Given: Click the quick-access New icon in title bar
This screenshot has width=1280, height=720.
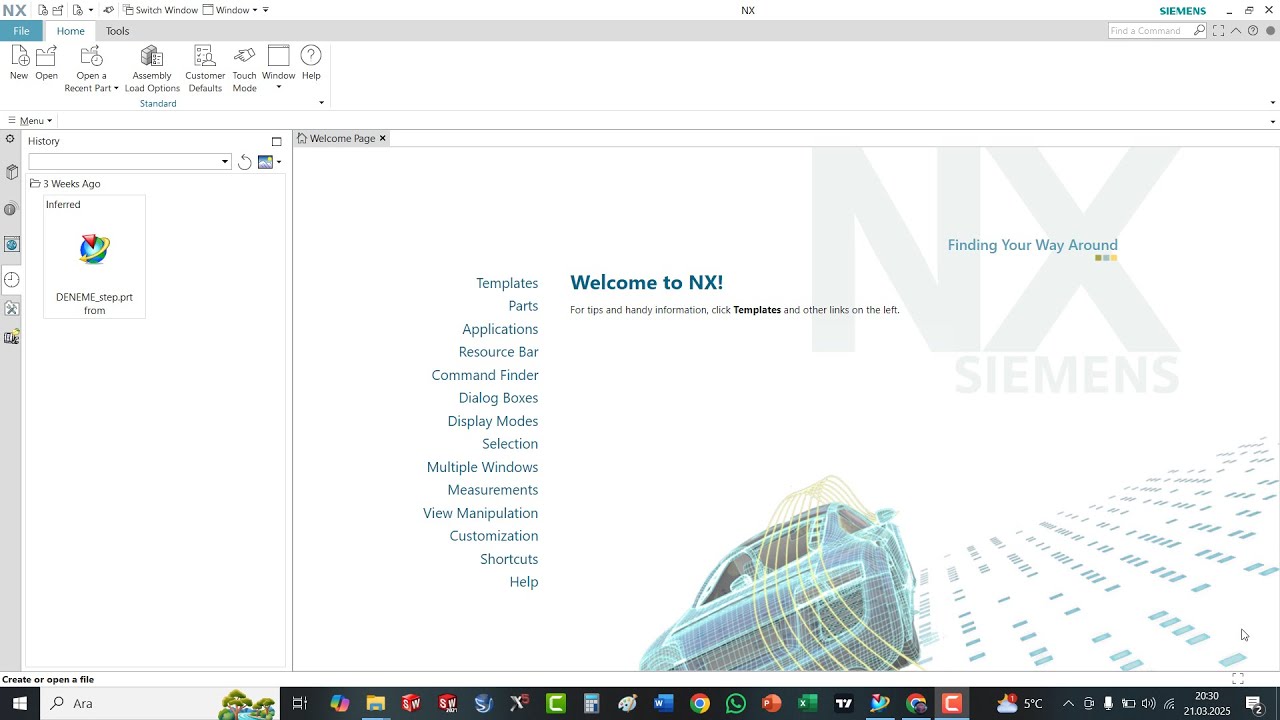Looking at the screenshot, I should (43, 10).
